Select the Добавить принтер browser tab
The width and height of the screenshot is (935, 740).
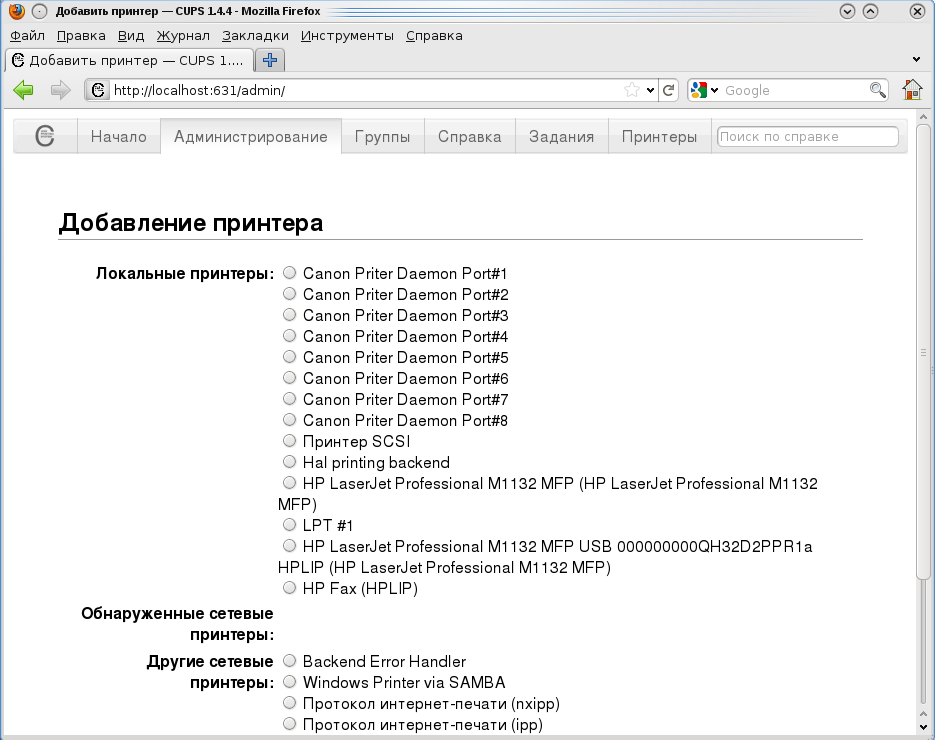pos(129,60)
